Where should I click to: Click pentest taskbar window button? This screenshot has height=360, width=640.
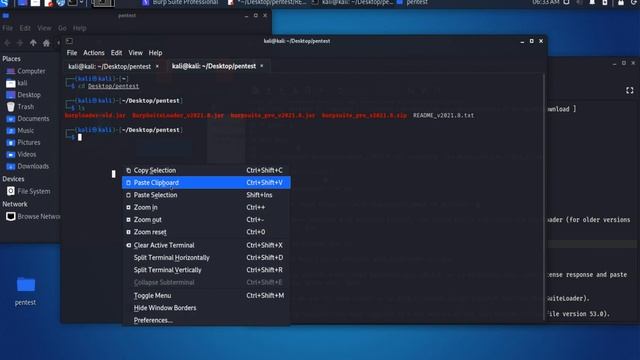click(412, 2)
